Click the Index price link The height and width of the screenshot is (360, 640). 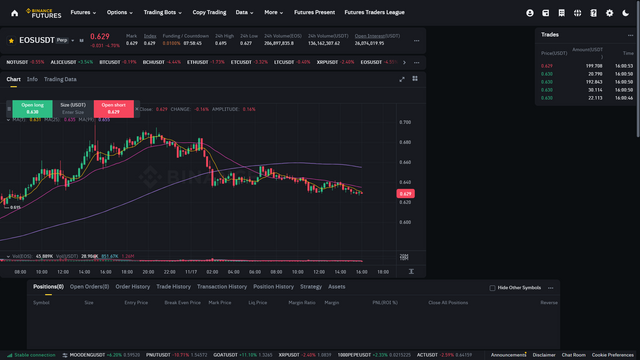coord(150,36)
